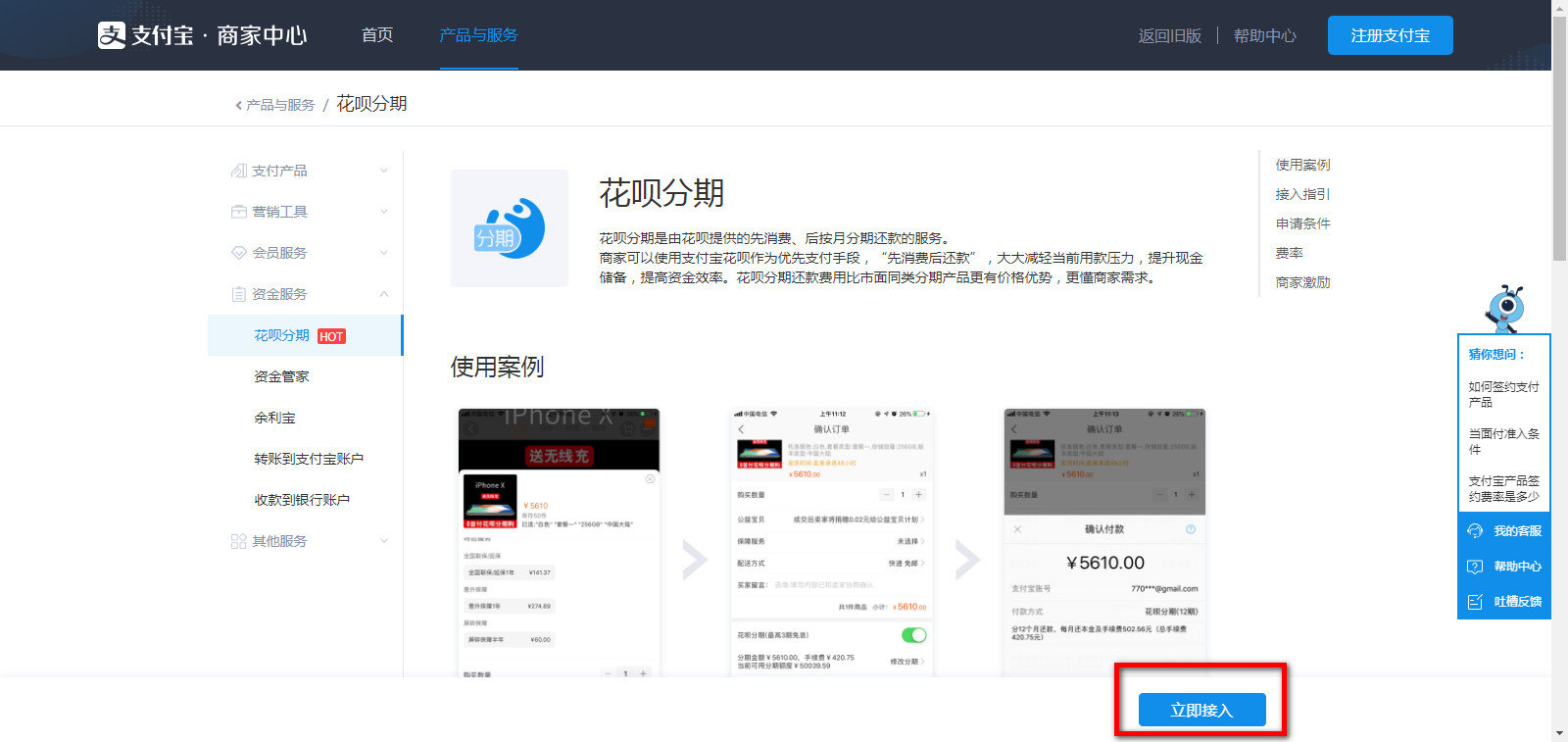Viewport: 1568px width, 742px height.
Task: Click the 帮助中心 side panel button
Action: [1504, 567]
